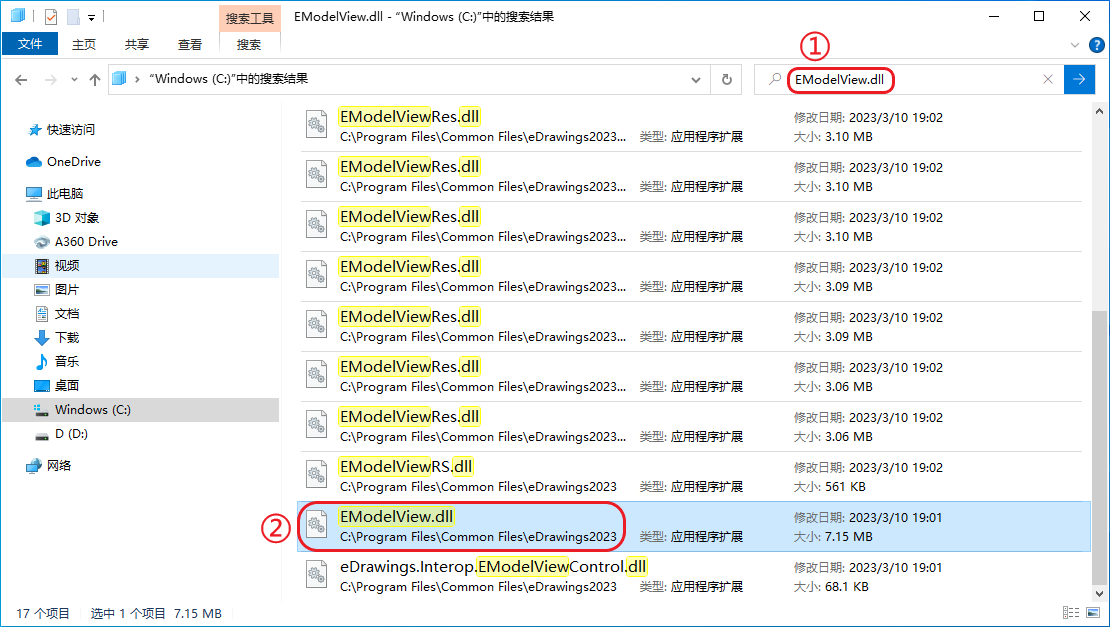Click the New folder quick access icon
The height and width of the screenshot is (627, 1110).
click(x=73, y=16)
